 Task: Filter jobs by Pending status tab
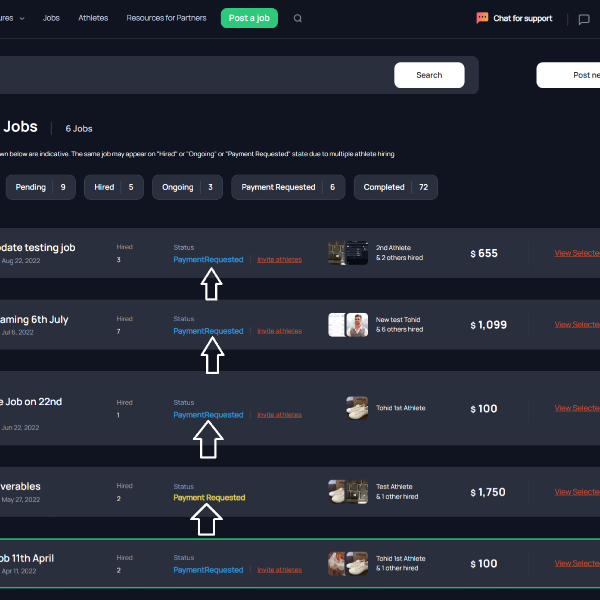click(40, 187)
